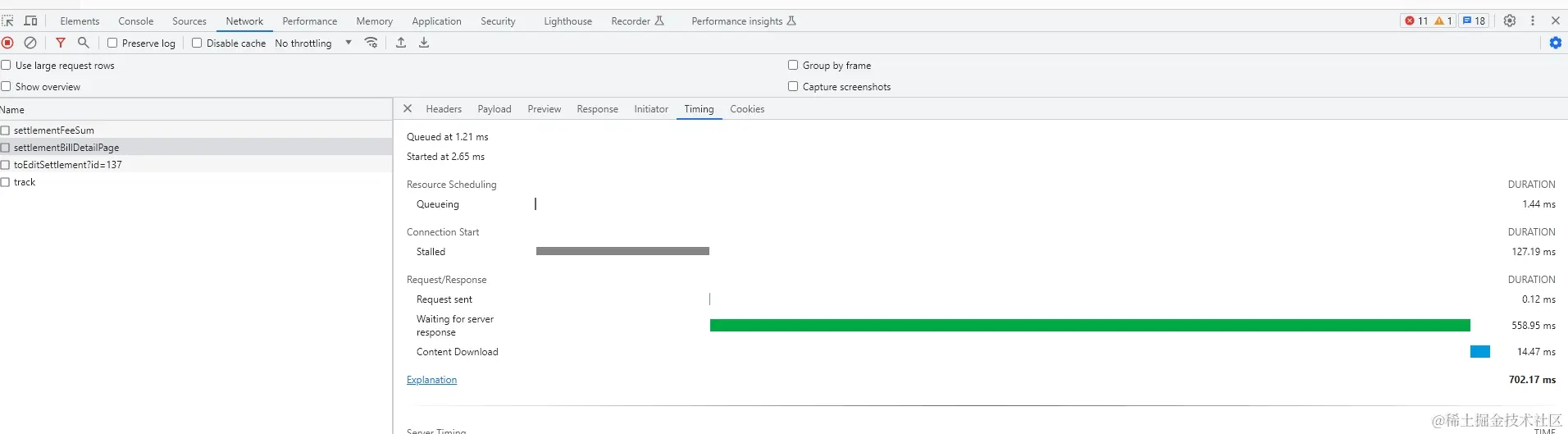Open the timing Explanation link
The image size is (1568, 434).
[x=431, y=380]
